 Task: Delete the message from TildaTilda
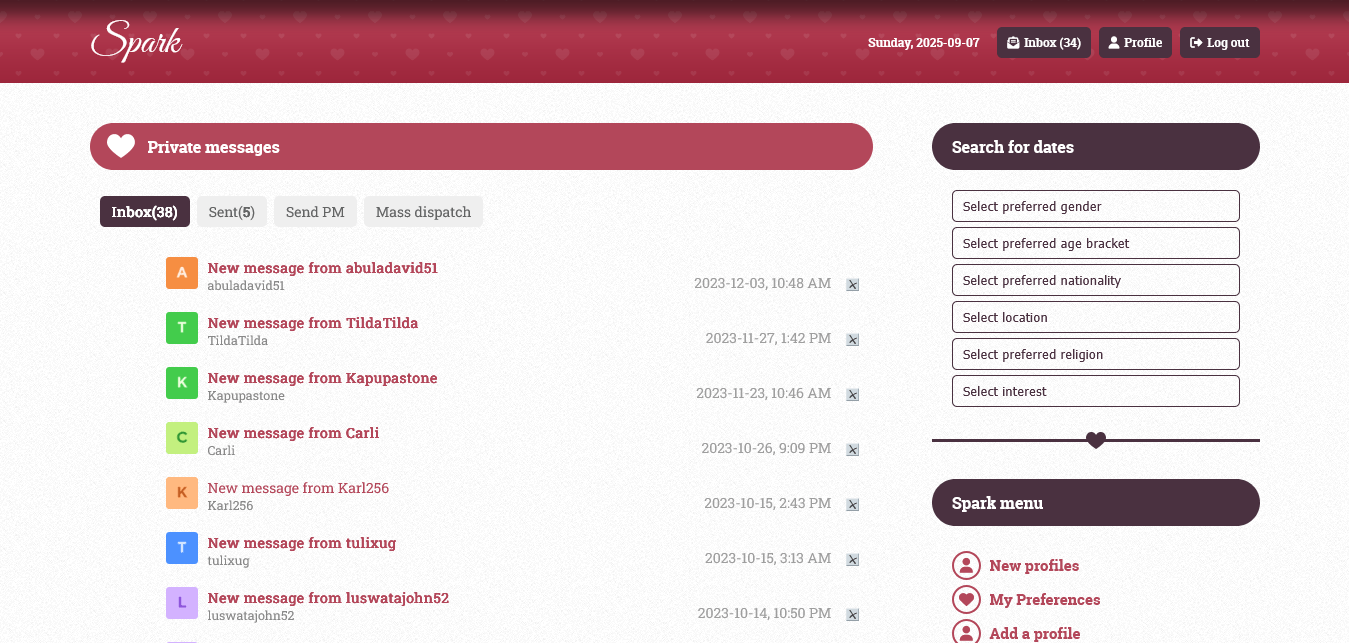853,340
